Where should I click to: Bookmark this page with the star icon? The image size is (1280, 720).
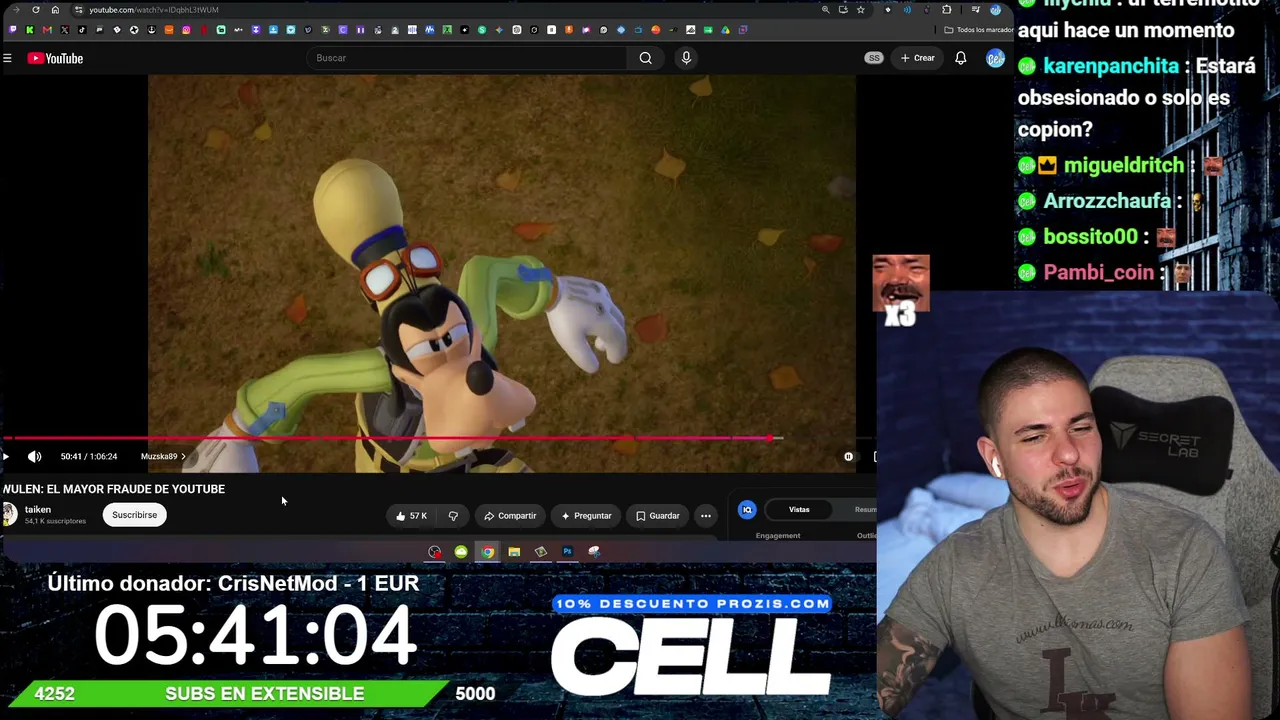[860, 10]
